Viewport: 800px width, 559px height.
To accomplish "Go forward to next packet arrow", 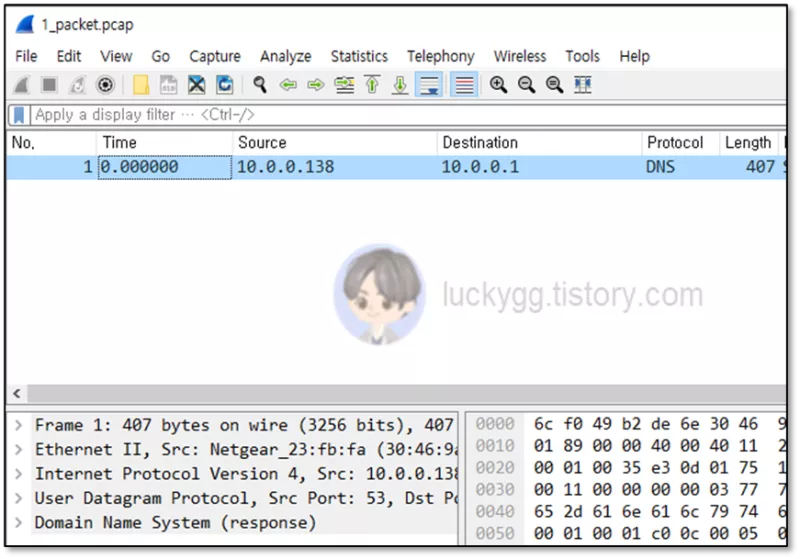I will [316, 85].
